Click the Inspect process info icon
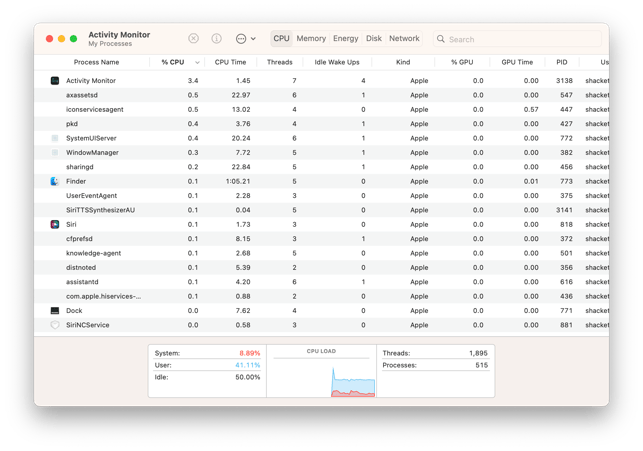The width and height of the screenshot is (643, 451). point(217,39)
